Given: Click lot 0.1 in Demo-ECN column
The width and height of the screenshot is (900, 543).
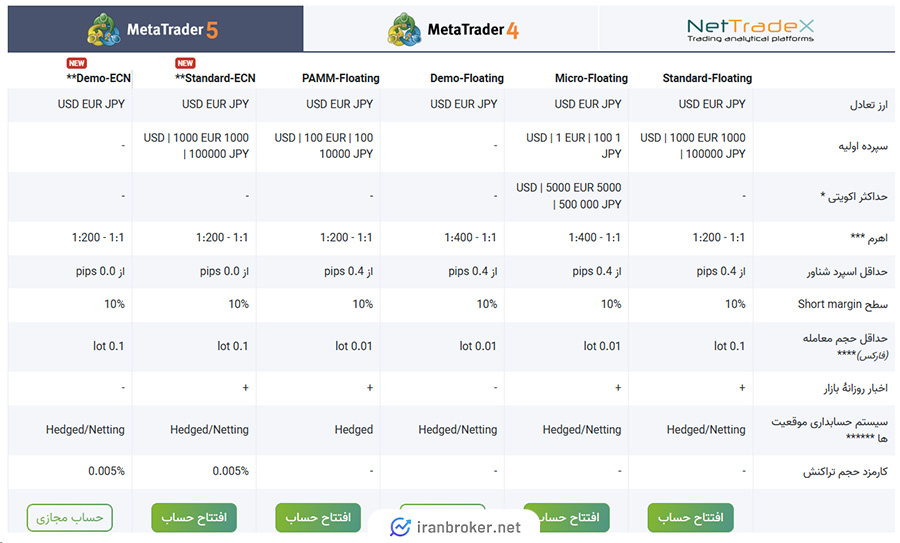Looking at the screenshot, I should click(108, 346).
